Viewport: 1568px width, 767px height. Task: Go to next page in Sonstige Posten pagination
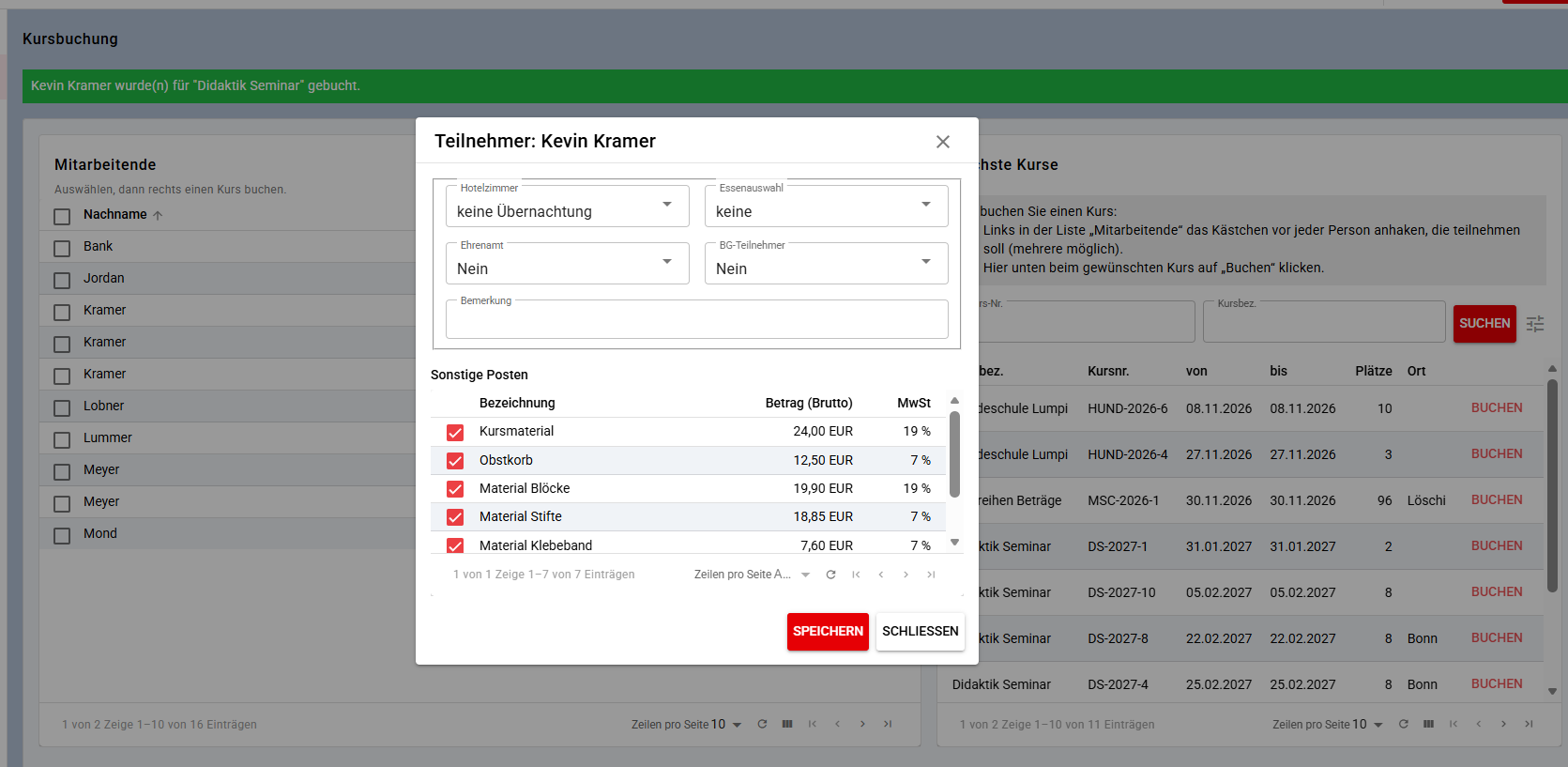pos(906,575)
